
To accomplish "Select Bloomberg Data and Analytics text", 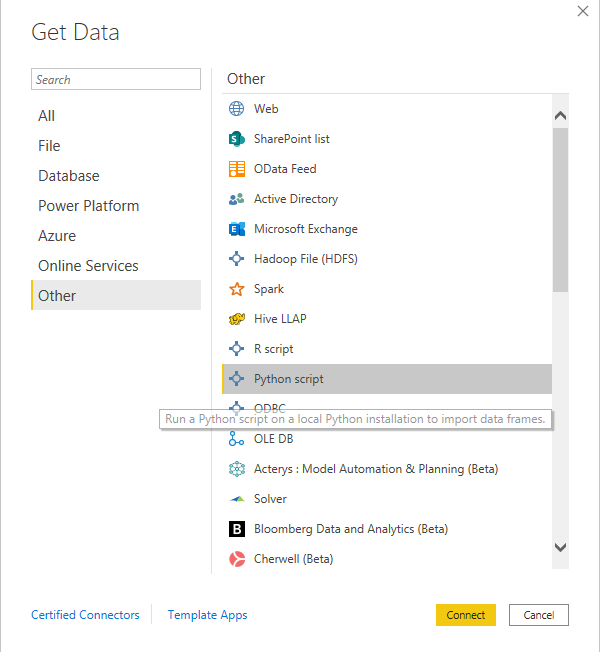I will [351, 529].
